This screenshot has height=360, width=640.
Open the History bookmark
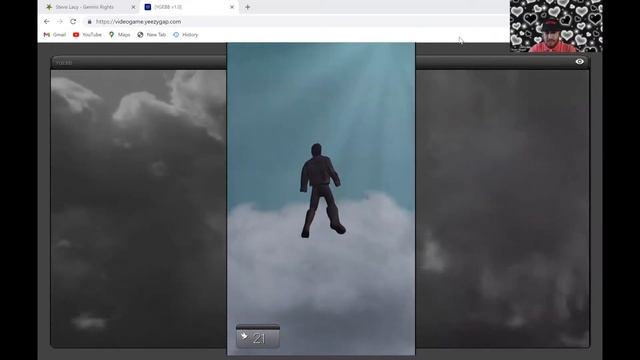(186, 35)
